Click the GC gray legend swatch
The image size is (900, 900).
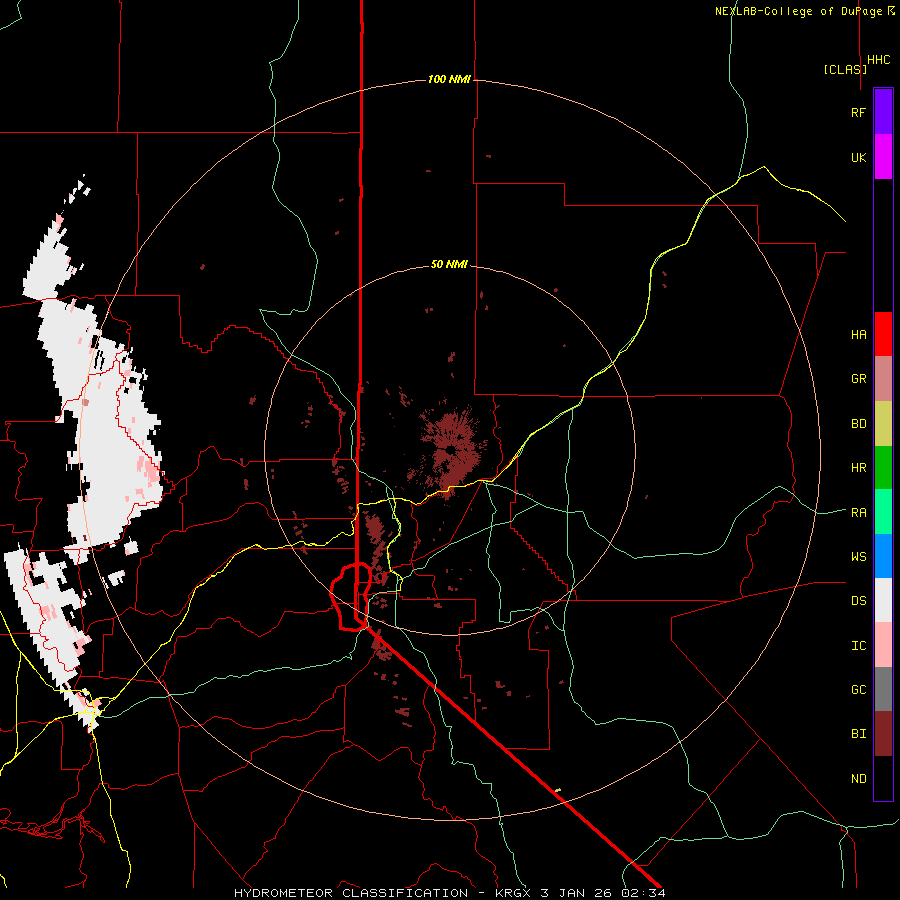click(883, 689)
